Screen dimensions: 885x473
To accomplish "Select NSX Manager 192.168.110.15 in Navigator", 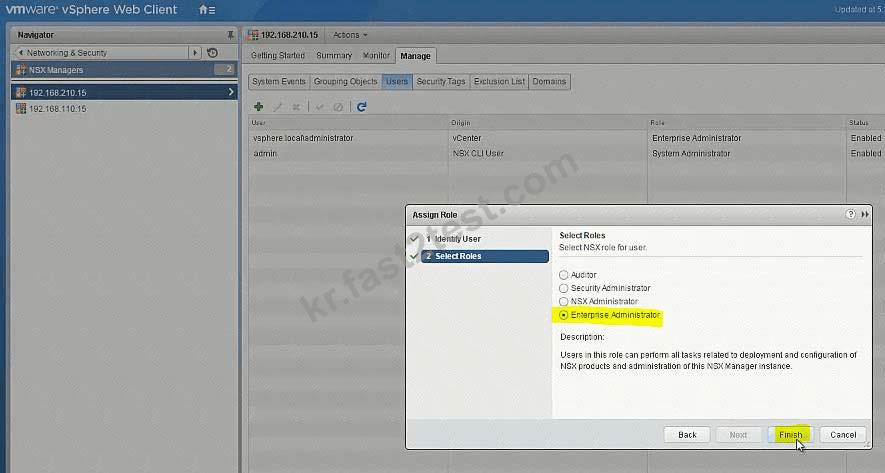I will click(x=124, y=108).
